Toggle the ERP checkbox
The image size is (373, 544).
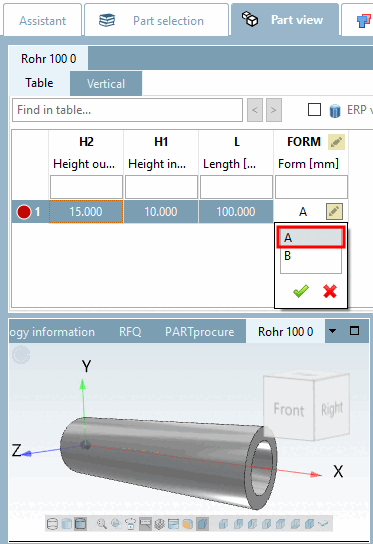click(314, 110)
